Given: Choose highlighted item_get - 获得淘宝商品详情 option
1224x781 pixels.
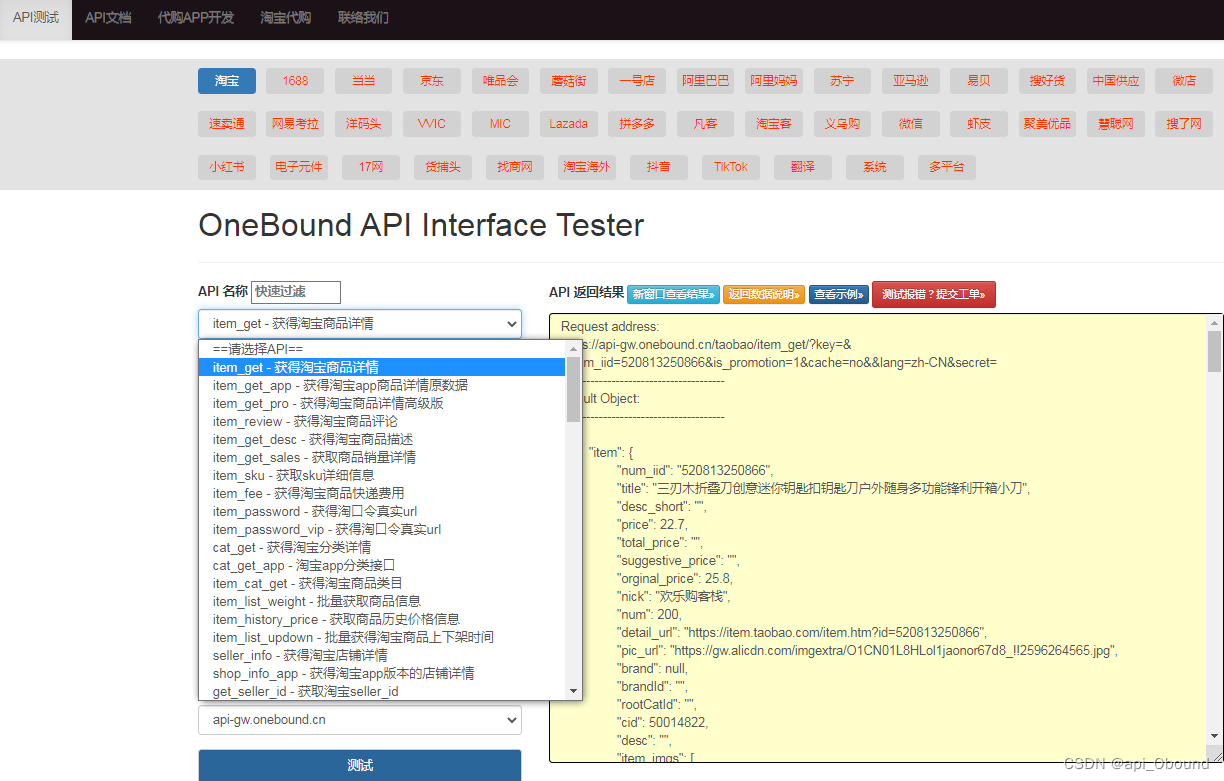Looking at the screenshot, I should (383, 367).
